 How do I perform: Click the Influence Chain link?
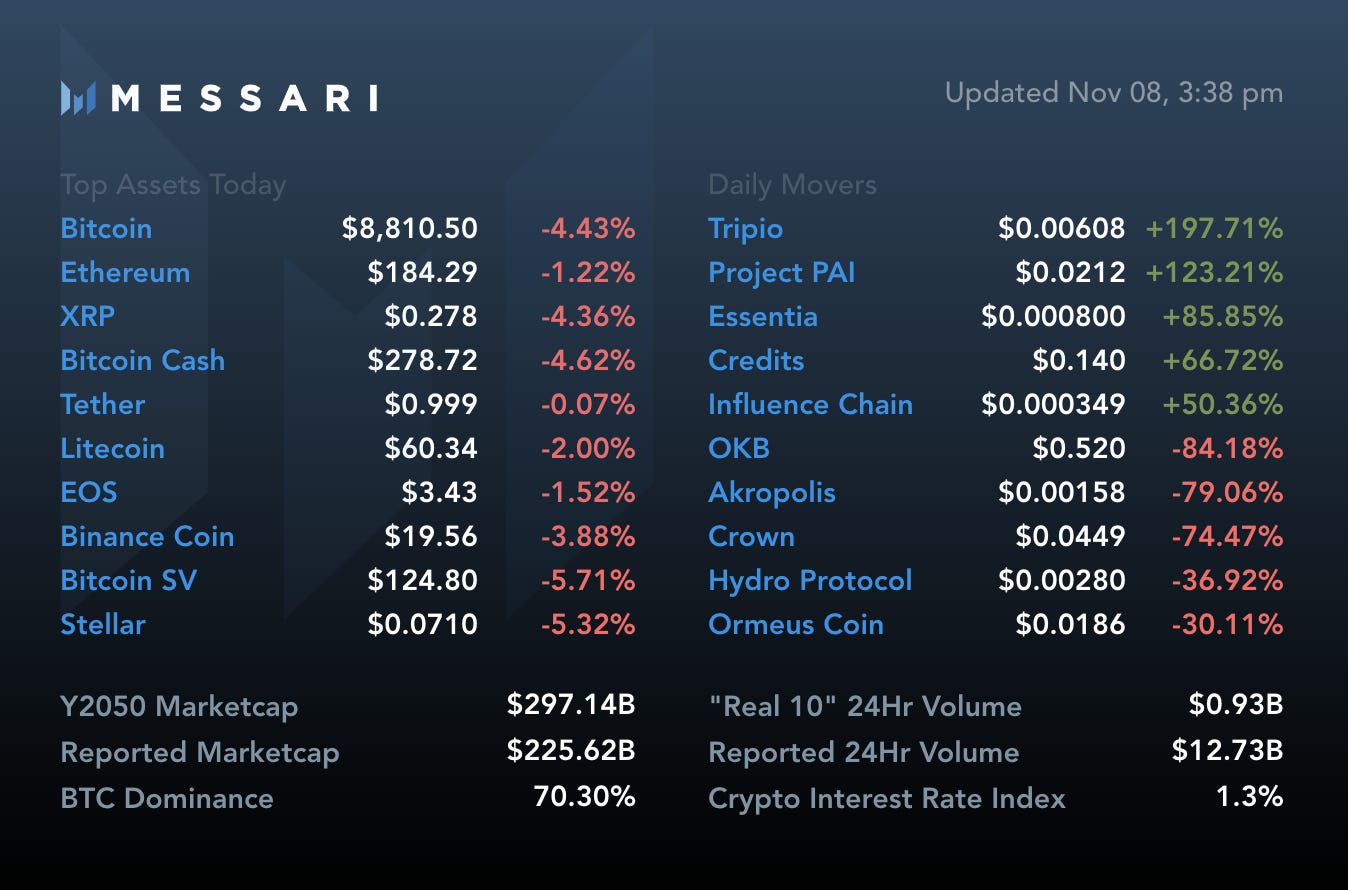pyautogui.click(x=810, y=404)
